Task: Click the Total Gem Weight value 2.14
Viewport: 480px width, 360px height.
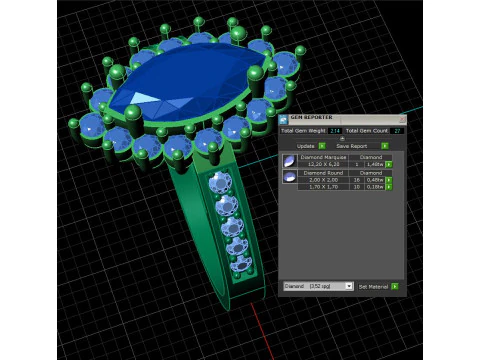Action: (x=335, y=131)
